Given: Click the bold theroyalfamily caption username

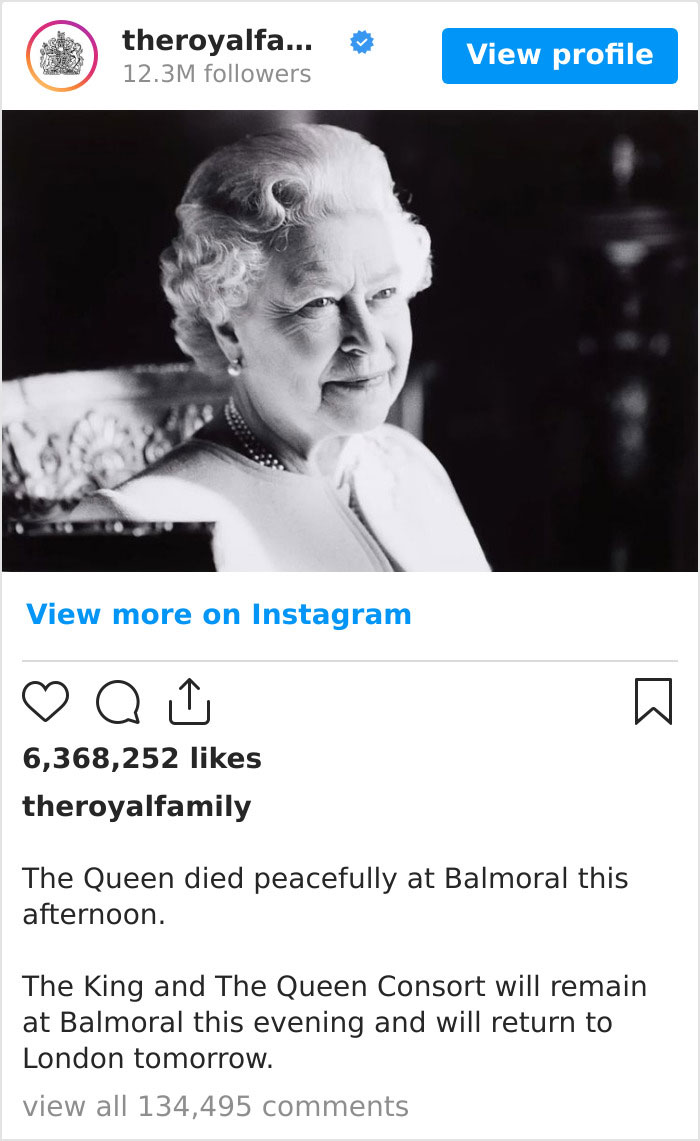Looking at the screenshot, I should (x=138, y=805).
